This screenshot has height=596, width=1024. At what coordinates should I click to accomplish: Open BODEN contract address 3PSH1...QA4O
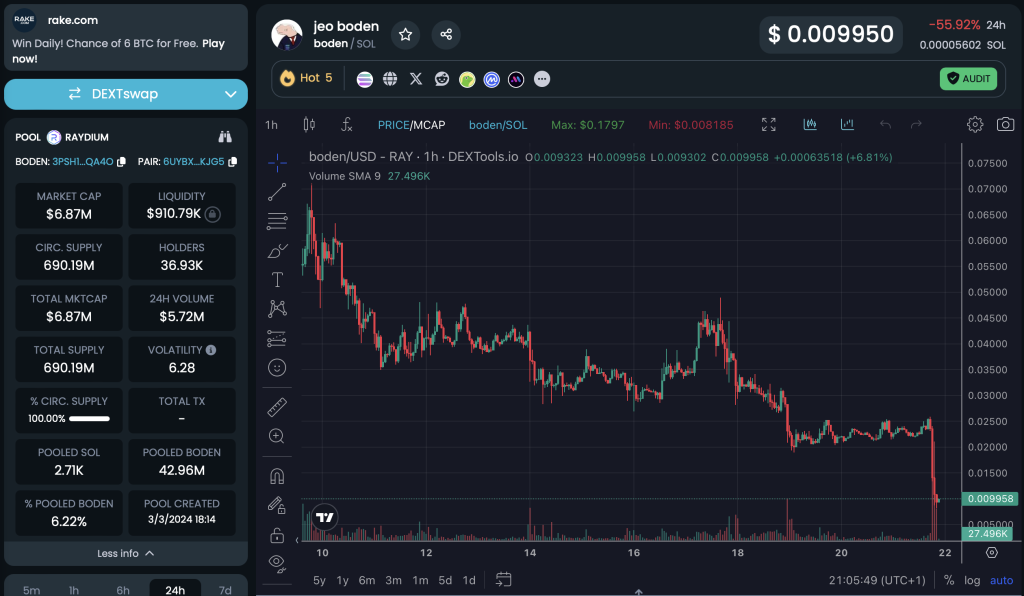click(83, 161)
